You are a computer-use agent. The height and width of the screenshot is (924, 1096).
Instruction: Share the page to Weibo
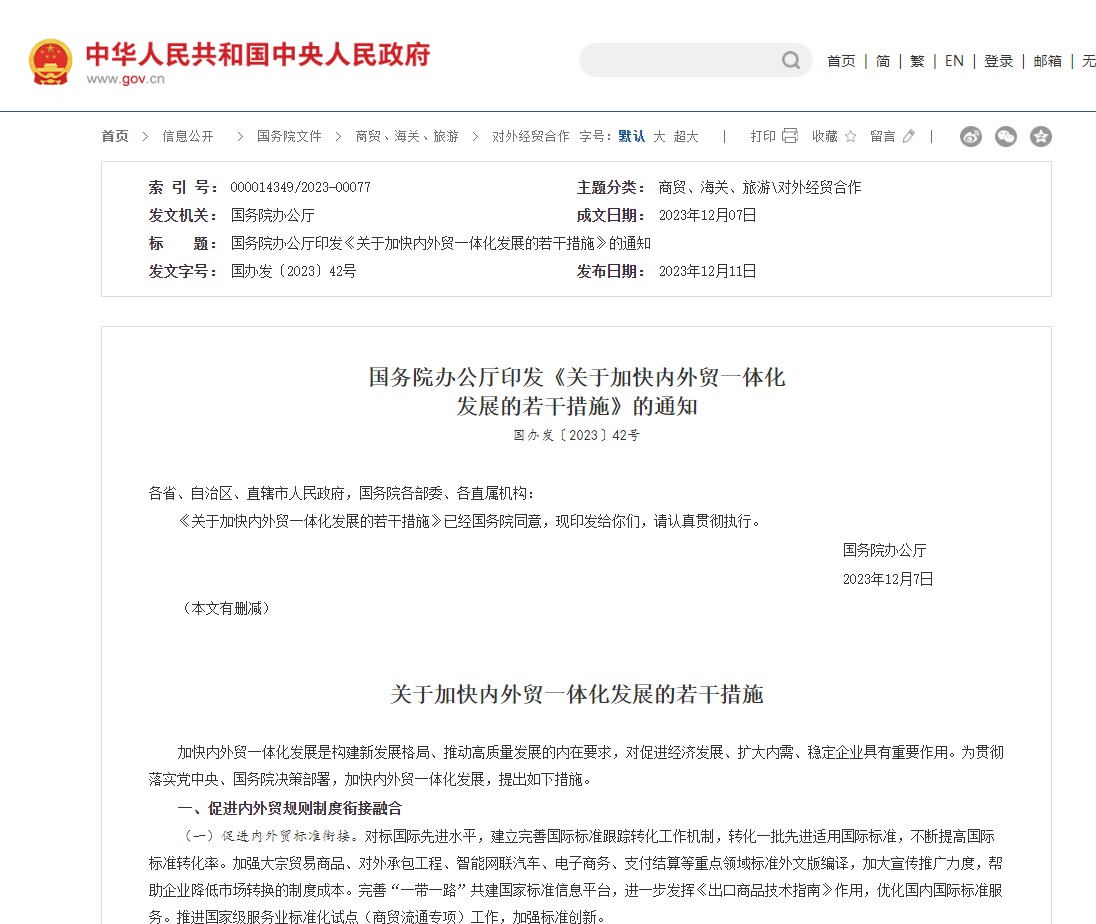[971, 136]
